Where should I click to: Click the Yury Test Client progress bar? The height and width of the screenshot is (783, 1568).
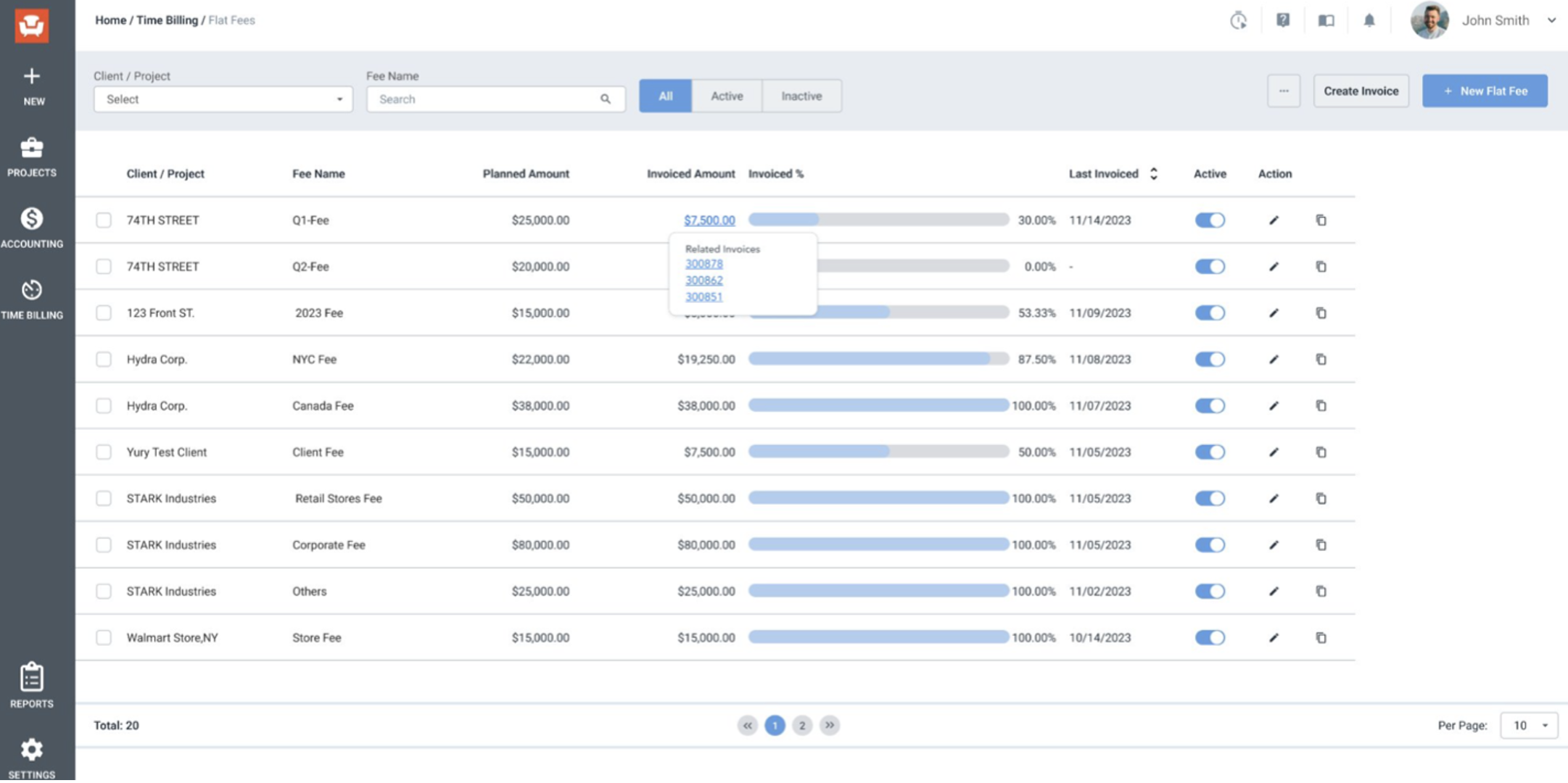pyautogui.click(x=878, y=452)
